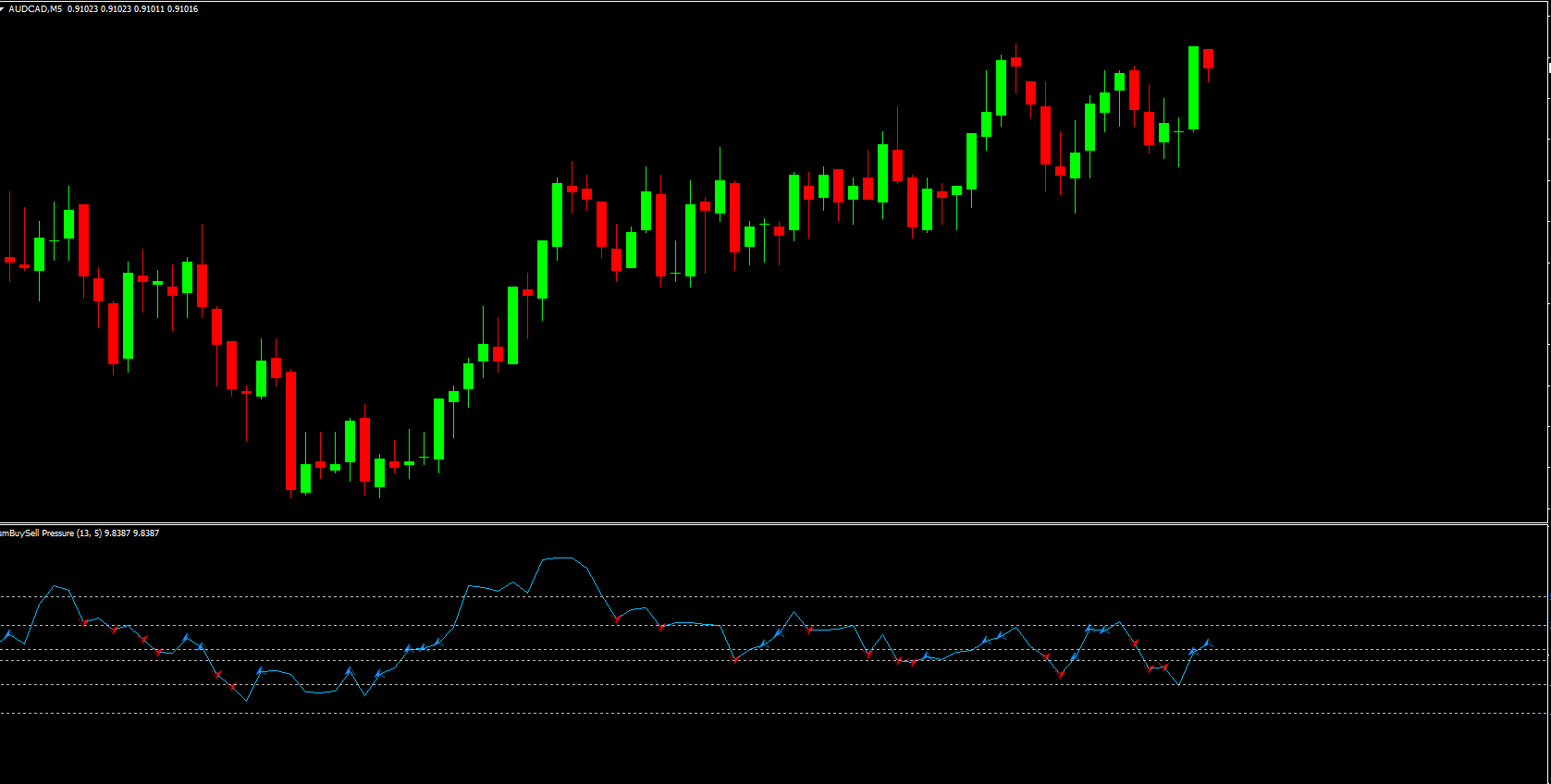Click the indicator value 9.8387 in the subwindow label
1551x784 pixels.
pyautogui.click(x=117, y=533)
